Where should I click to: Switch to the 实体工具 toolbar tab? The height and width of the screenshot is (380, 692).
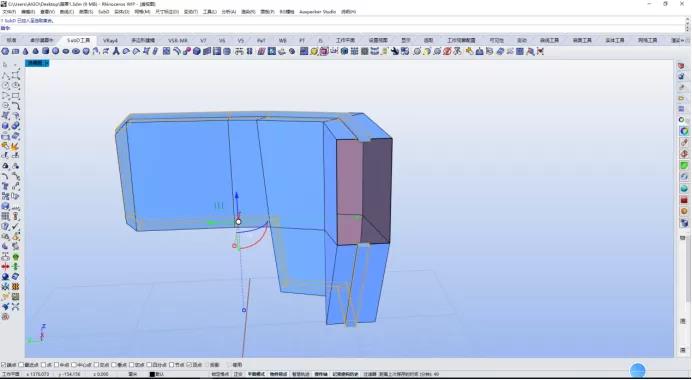(x=615, y=40)
